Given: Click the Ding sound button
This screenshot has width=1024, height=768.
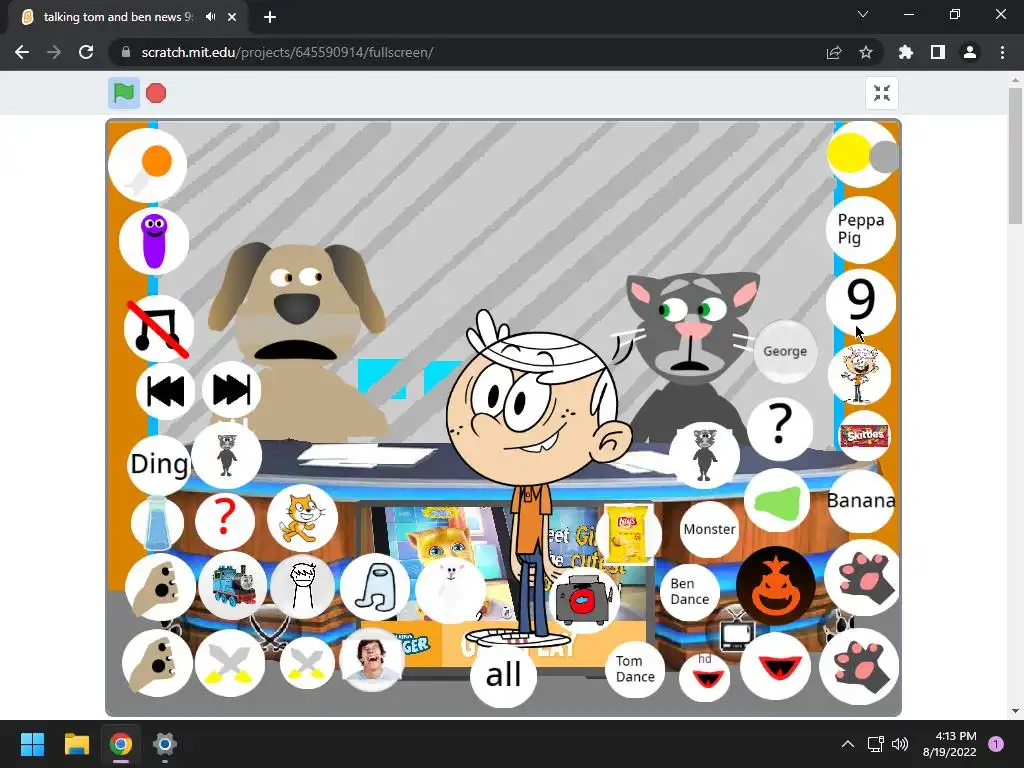Looking at the screenshot, I should pos(159,464).
